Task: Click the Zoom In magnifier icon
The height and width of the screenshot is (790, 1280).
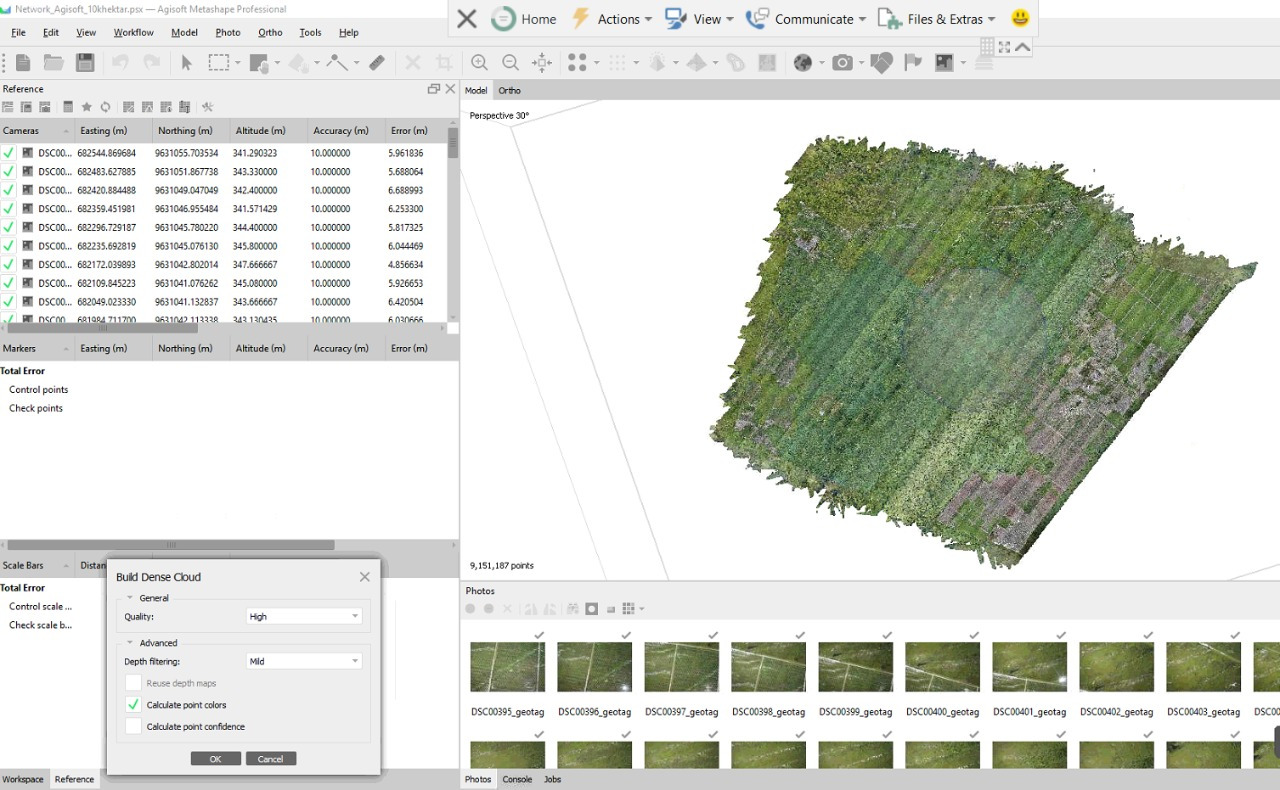Action: (479, 62)
